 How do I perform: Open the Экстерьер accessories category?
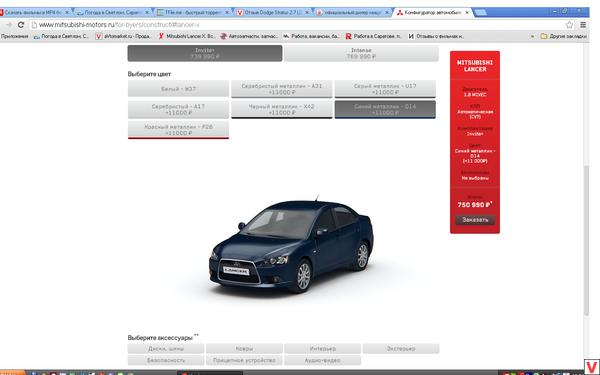(x=401, y=349)
